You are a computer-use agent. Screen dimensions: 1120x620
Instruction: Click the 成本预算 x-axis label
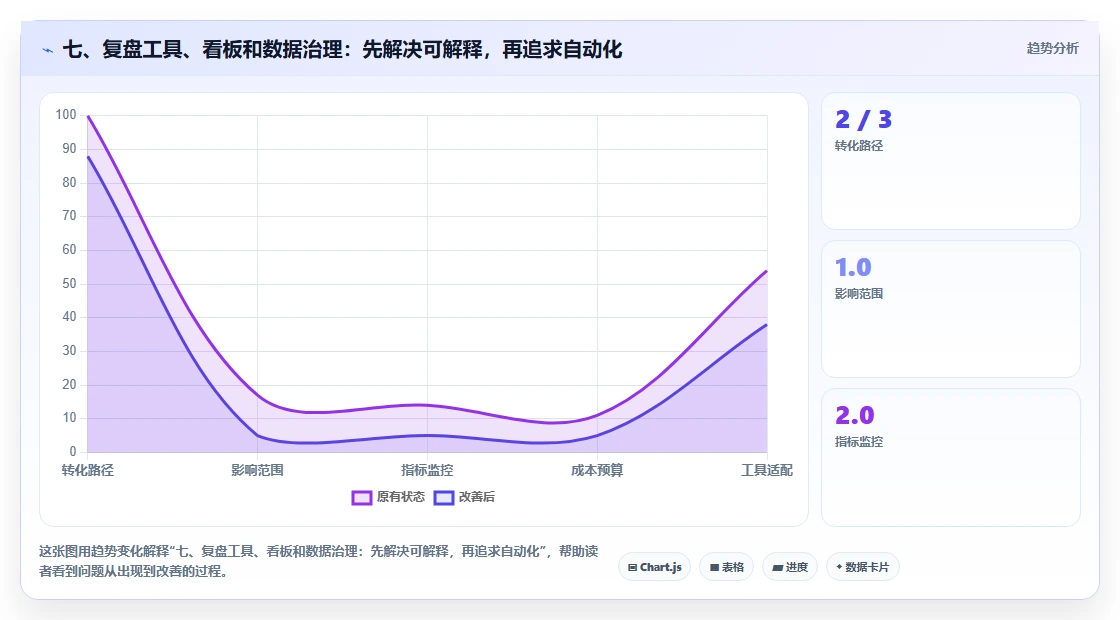click(x=597, y=470)
